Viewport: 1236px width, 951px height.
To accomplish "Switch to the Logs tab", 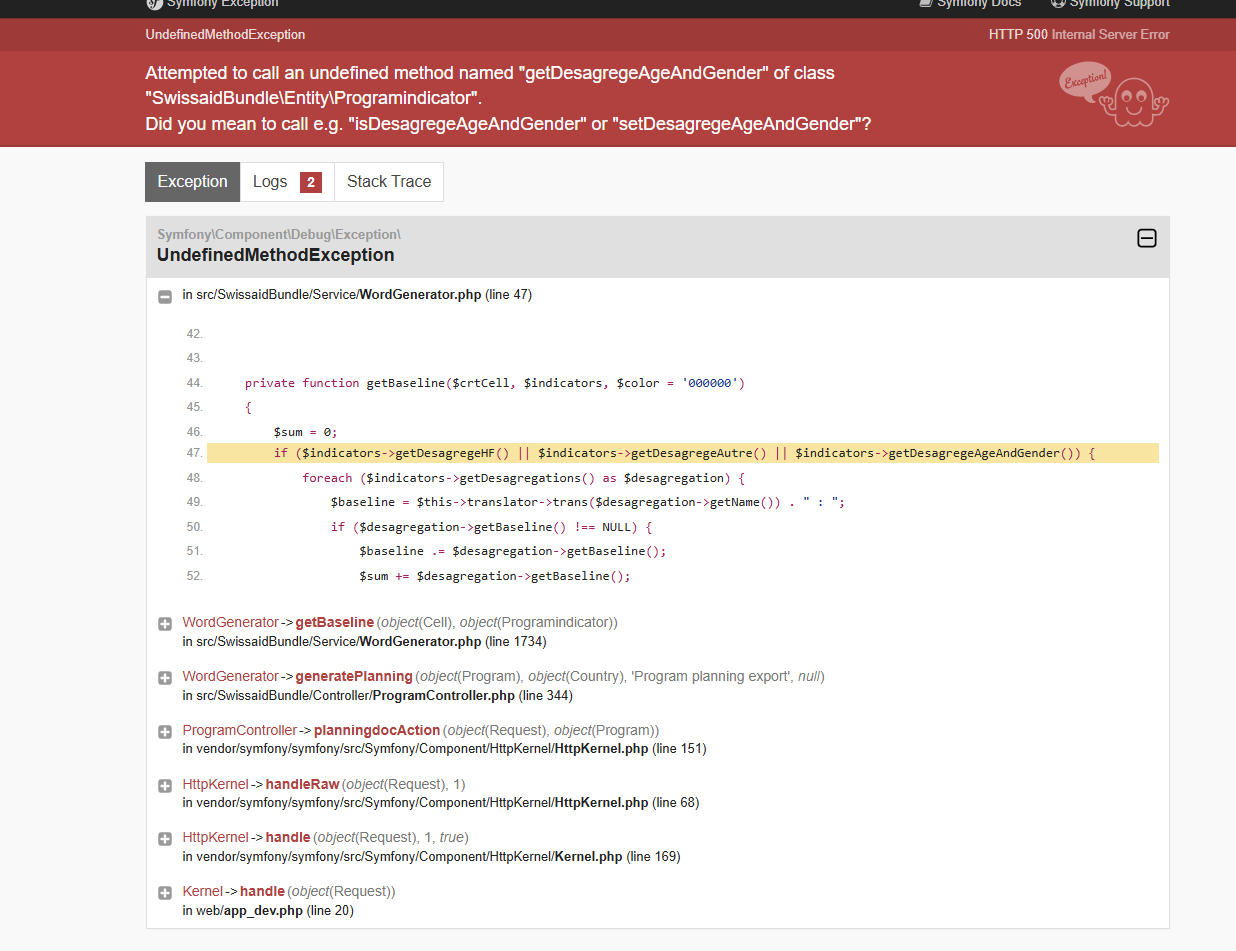I will pyautogui.click(x=287, y=182).
